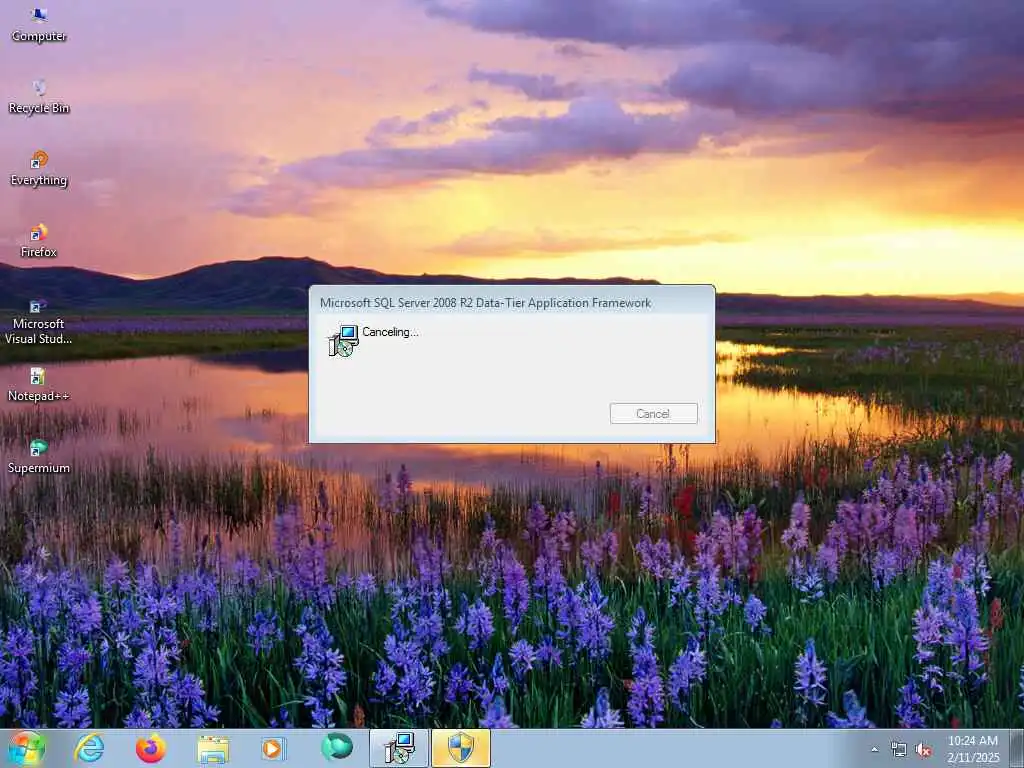
Task: Open the Computer desktop icon
Action: click(39, 25)
